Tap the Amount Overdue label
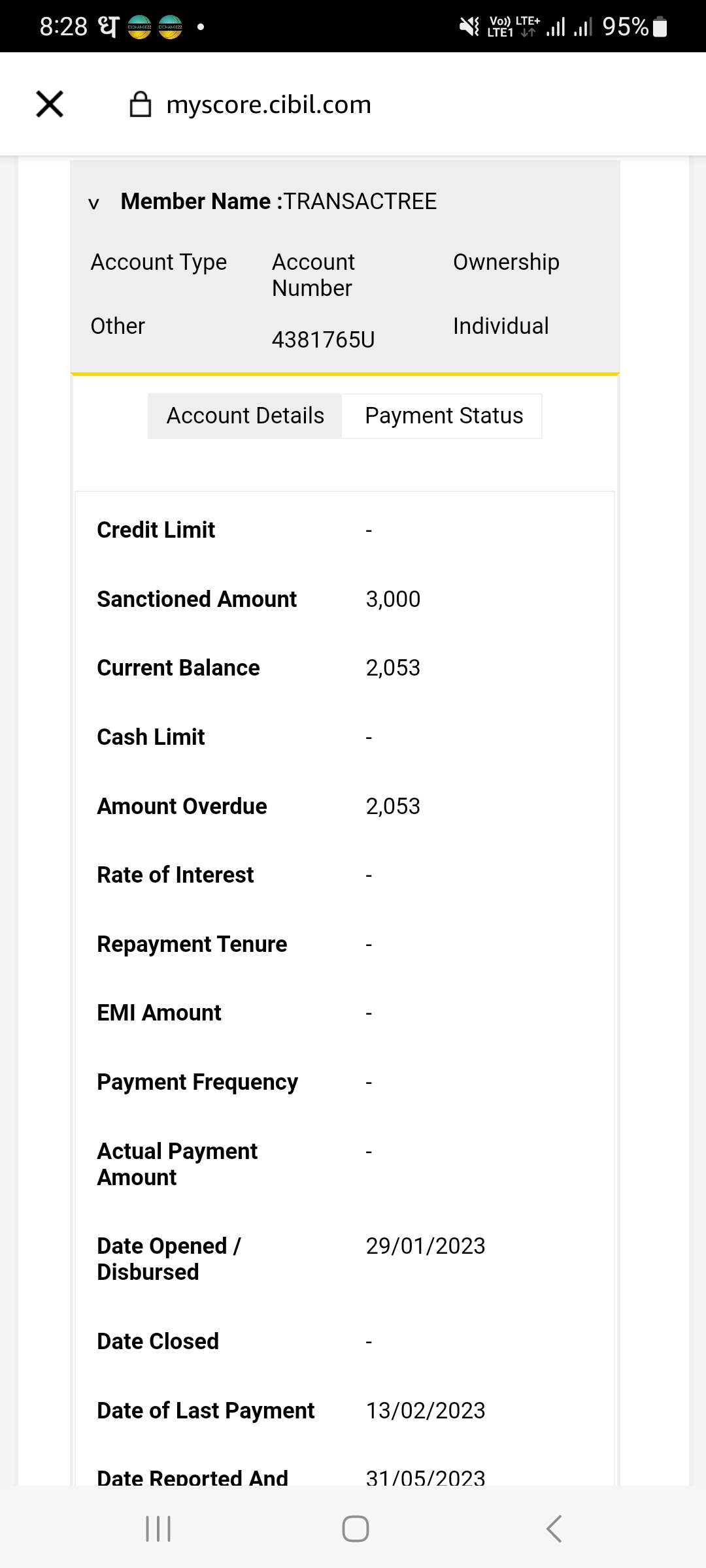Screen dimensions: 706x1568 click(182, 806)
